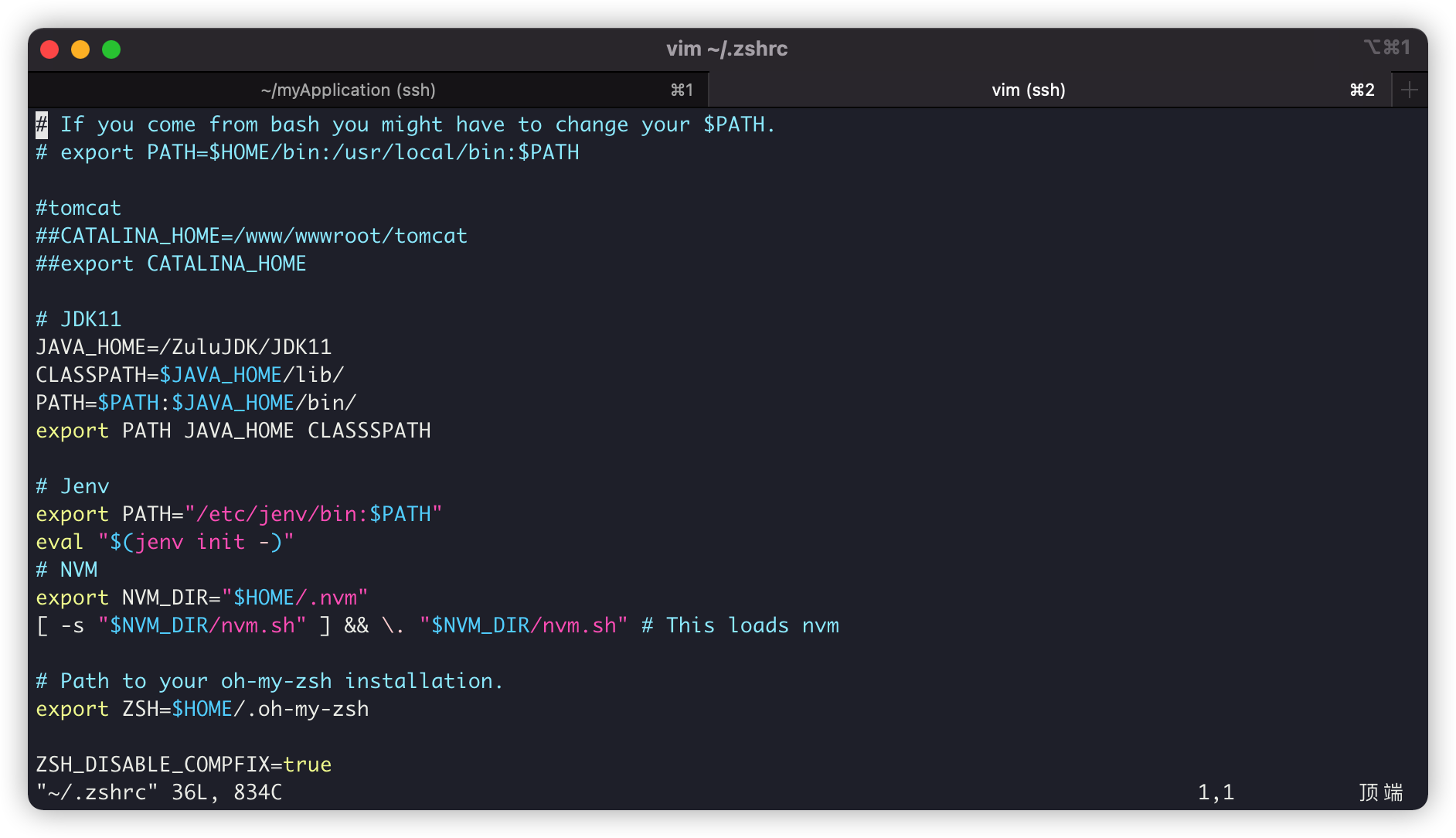Click the 'export ZSH=$HOME/.oh-my-zsh' line
The height and width of the screenshot is (838, 1456).
click(202, 709)
